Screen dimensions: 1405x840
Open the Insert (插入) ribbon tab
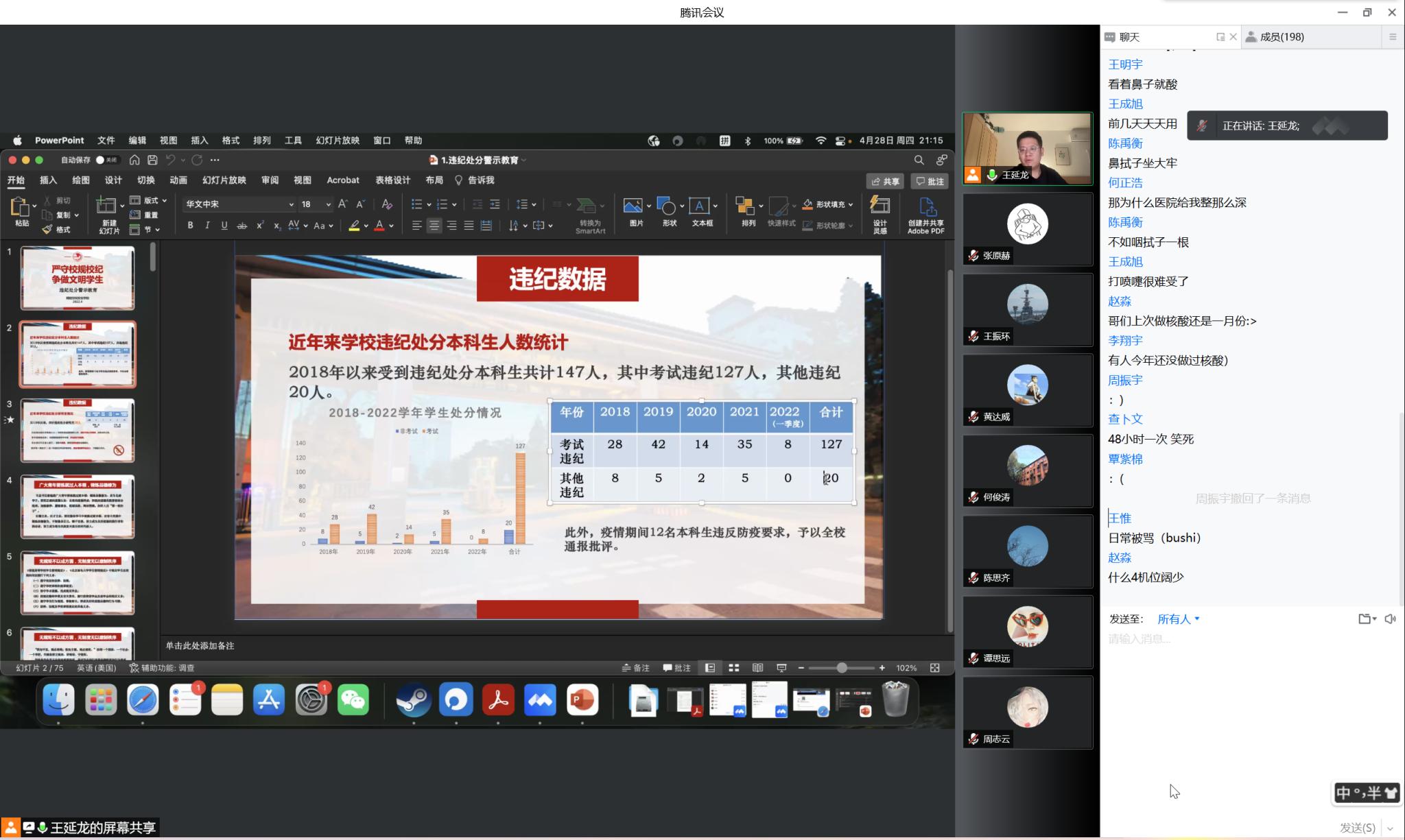pos(48,180)
